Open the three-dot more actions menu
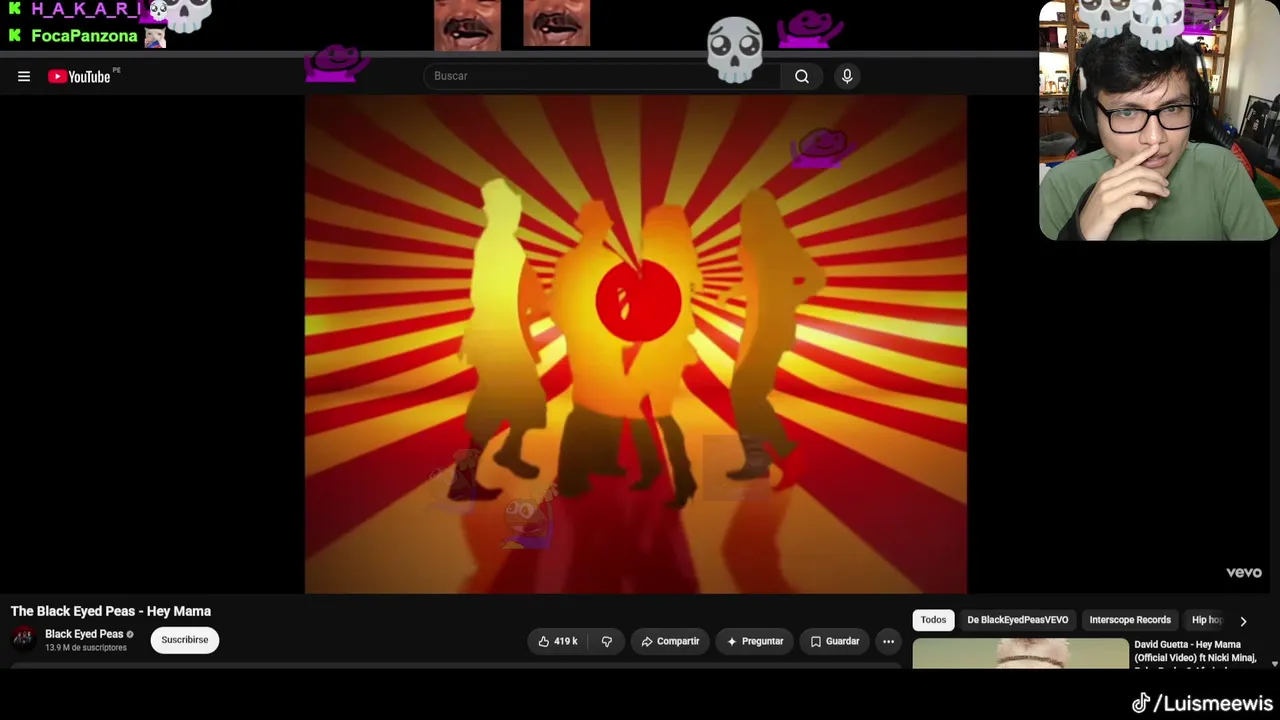Image resolution: width=1280 pixels, height=720 pixels. pos(888,641)
